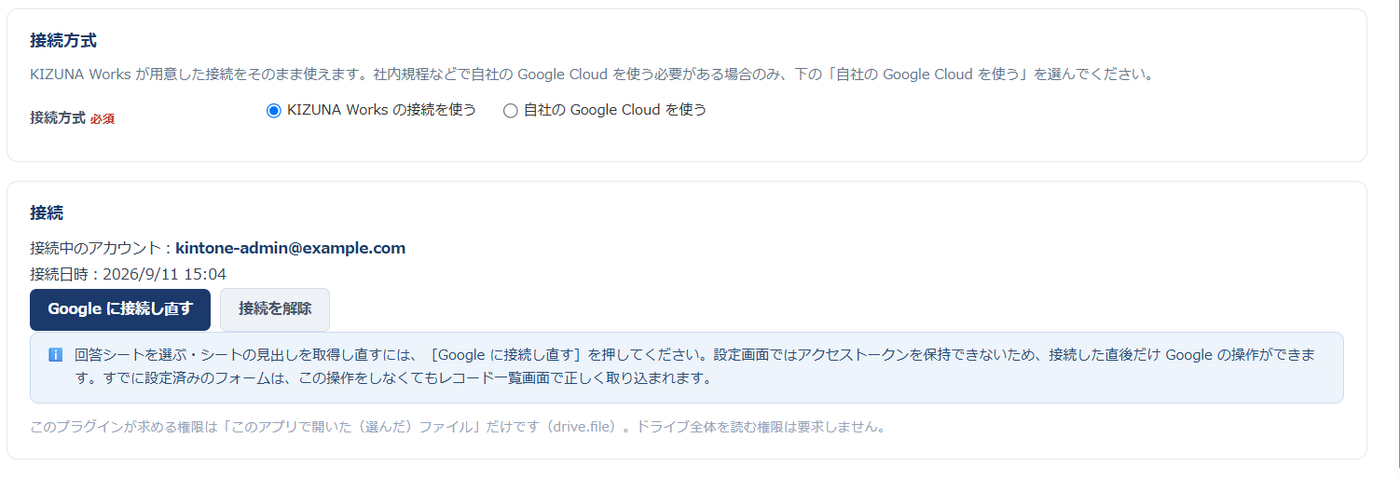The height and width of the screenshot is (479, 1400).
Task: Click the drive.file permission note text
Action: click(x=458, y=427)
